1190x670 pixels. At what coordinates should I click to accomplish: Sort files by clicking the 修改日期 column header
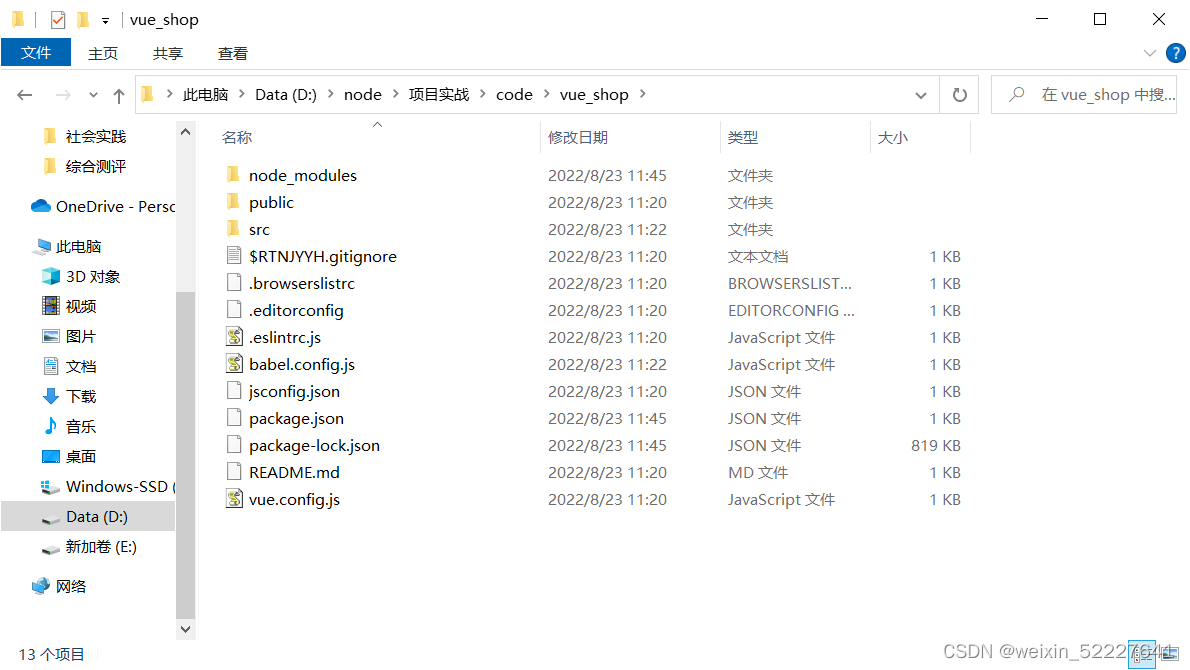(x=578, y=137)
